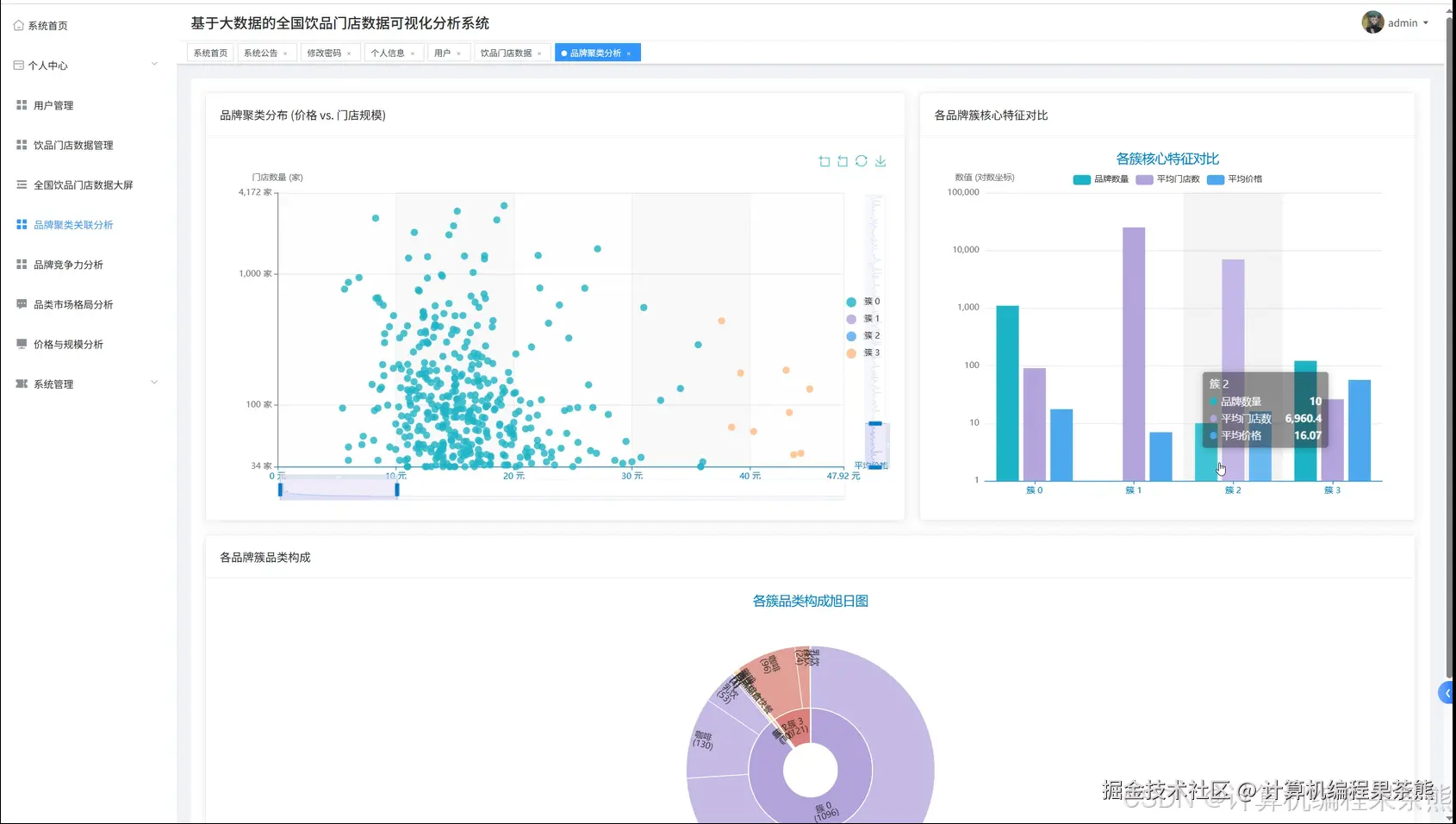Close the 个人信息 tab
The height and width of the screenshot is (824, 1456).
(x=413, y=53)
